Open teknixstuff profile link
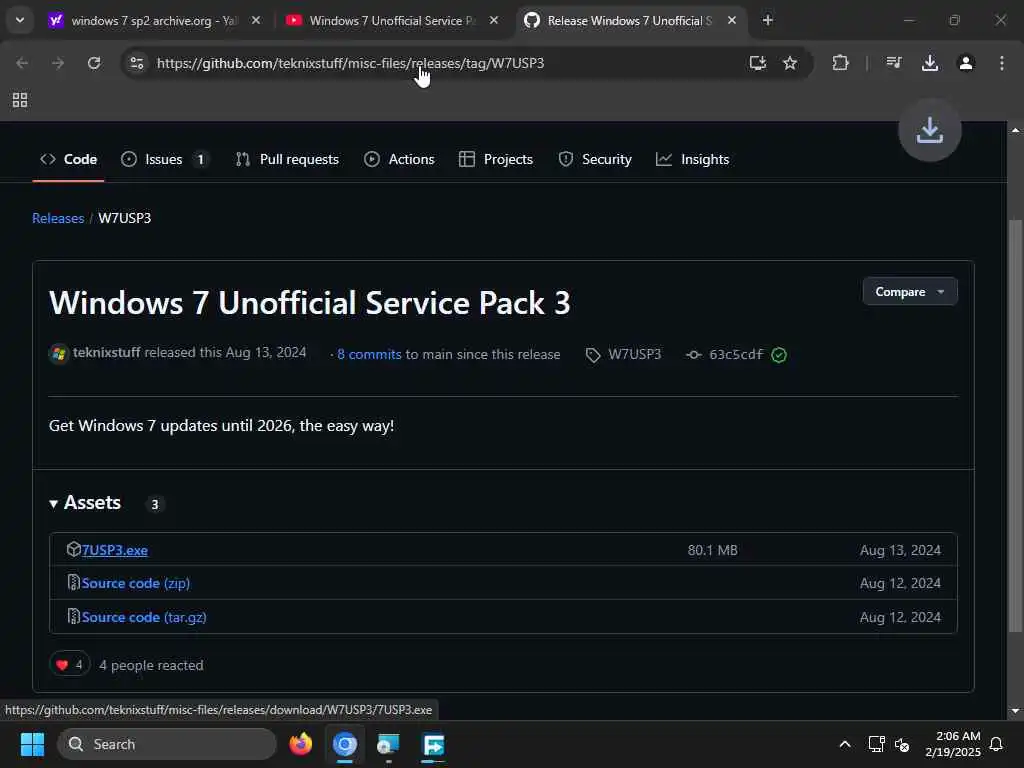Viewport: 1024px width, 768px height. click(106, 353)
